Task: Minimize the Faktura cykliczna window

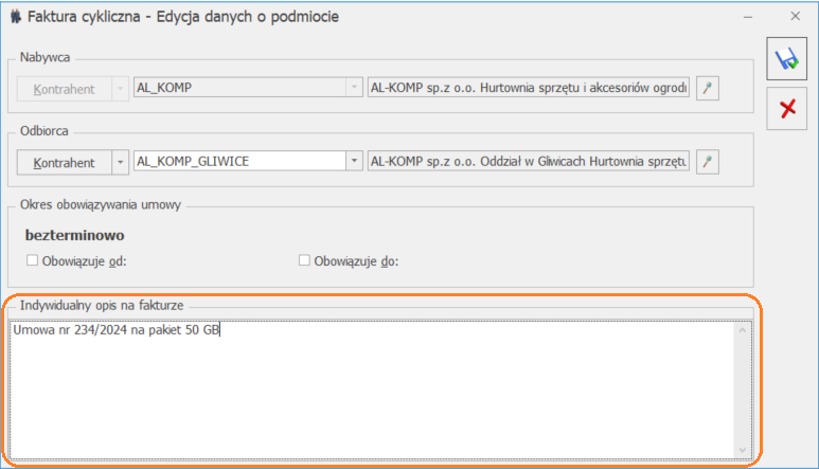Action: click(747, 16)
